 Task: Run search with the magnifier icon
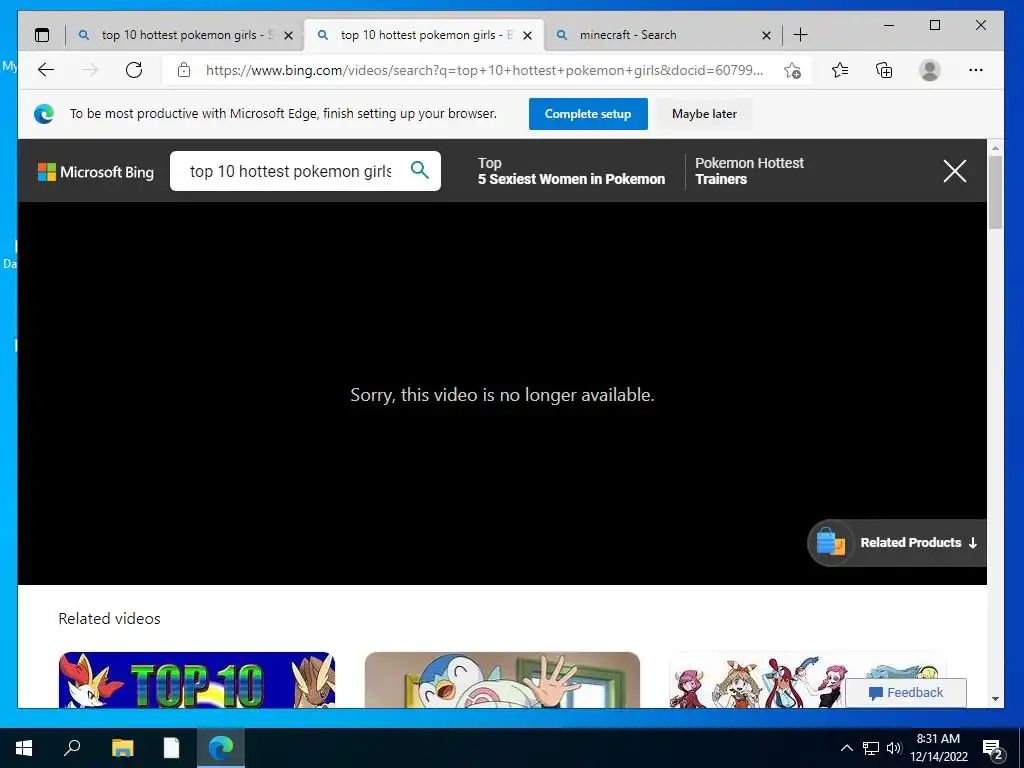coord(420,170)
